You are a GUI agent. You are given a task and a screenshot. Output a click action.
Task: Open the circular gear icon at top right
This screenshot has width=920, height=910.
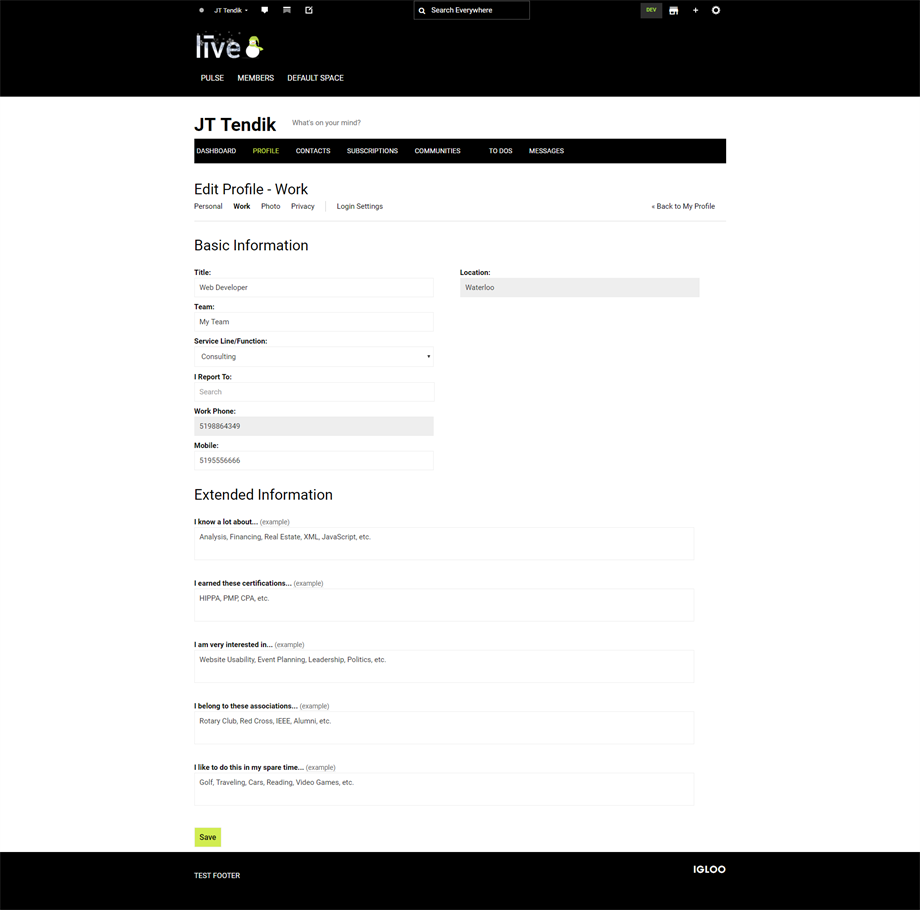point(716,10)
